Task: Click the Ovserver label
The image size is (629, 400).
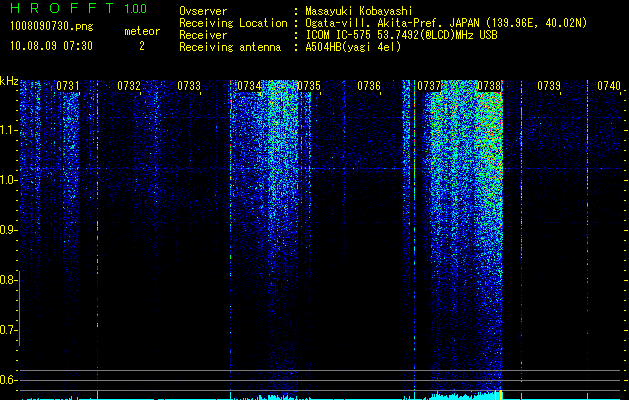Action: (x=203, y=11)
